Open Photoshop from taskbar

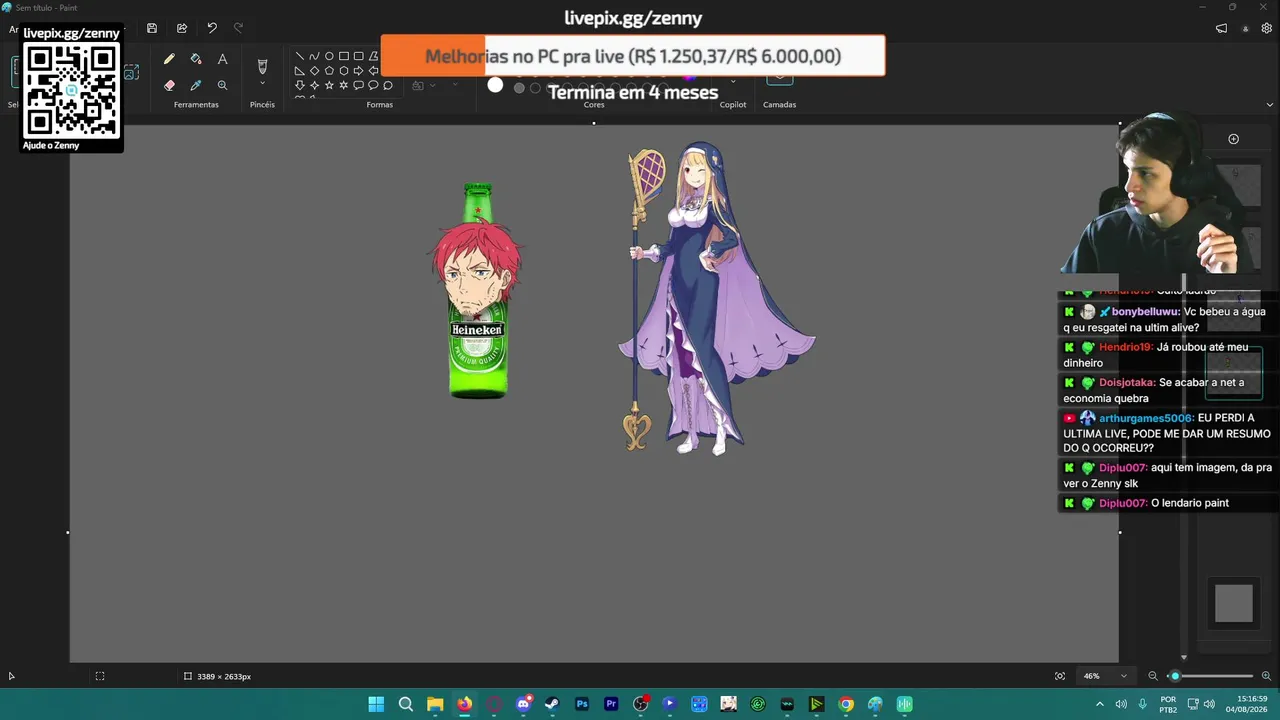[x=582, y=704]
